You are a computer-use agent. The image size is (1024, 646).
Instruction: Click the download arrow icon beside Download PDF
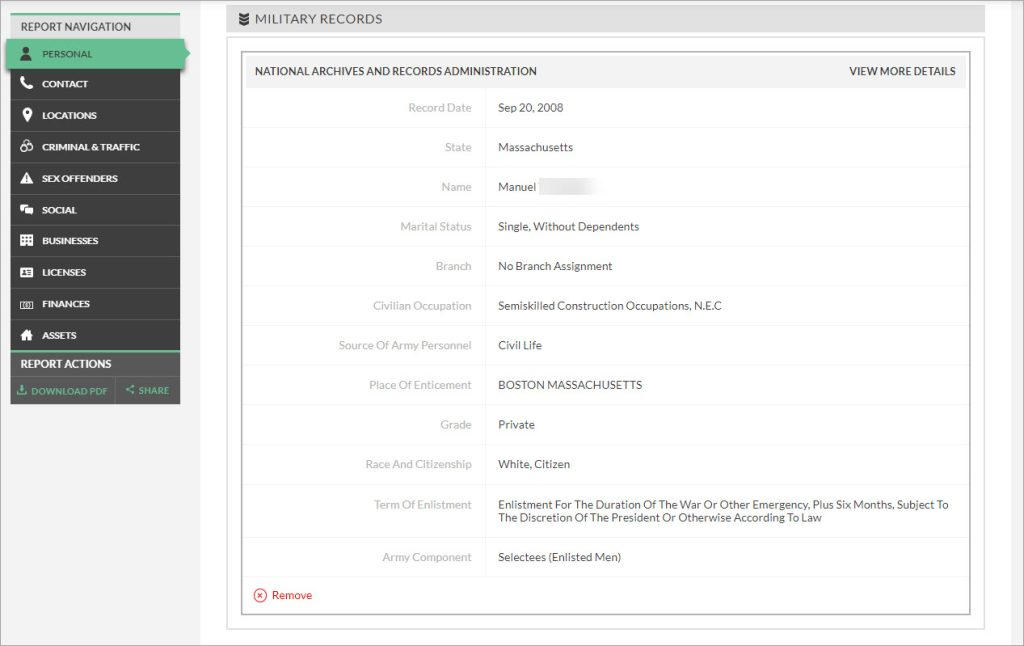point(22,390)
